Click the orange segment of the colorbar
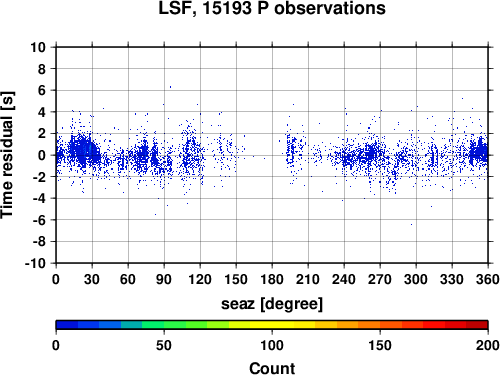This screenshot has height=375, width=500. [x=358, y=325]
